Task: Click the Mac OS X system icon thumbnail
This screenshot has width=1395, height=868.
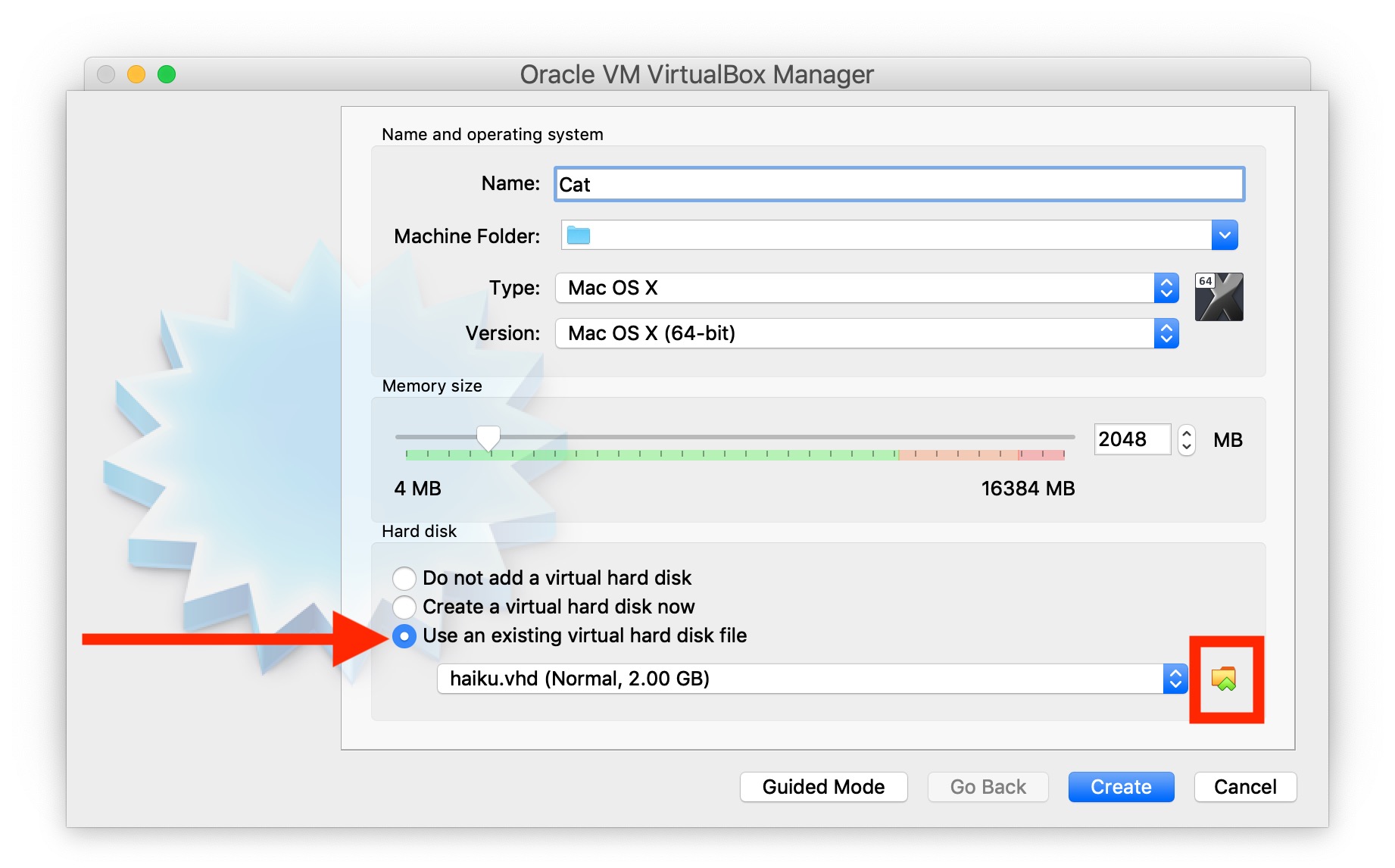Action: (1219, 296)
